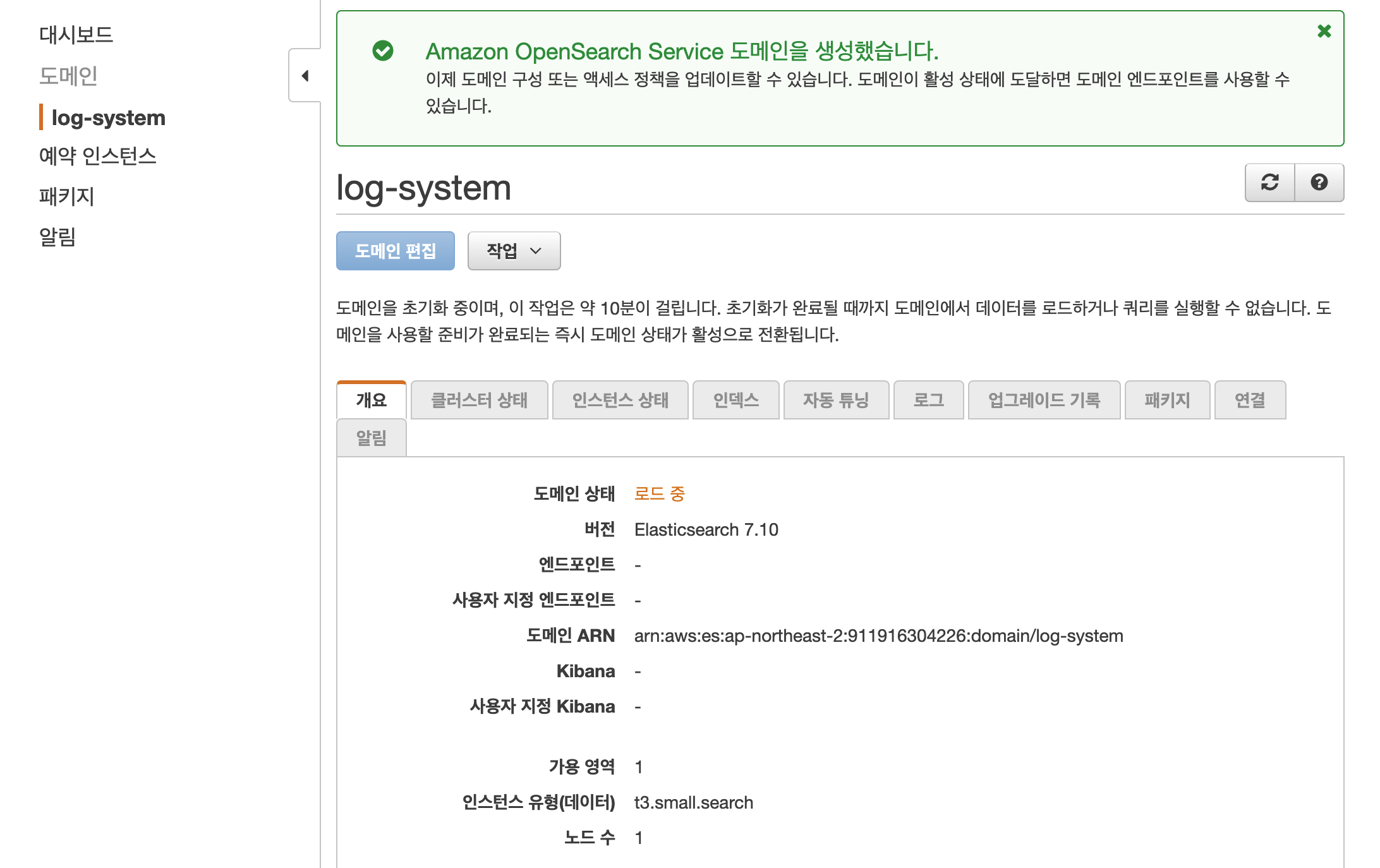The image size is (1380, 868).
Task: Open 대시보드 in the sidebar
Action: pos(76,35)
